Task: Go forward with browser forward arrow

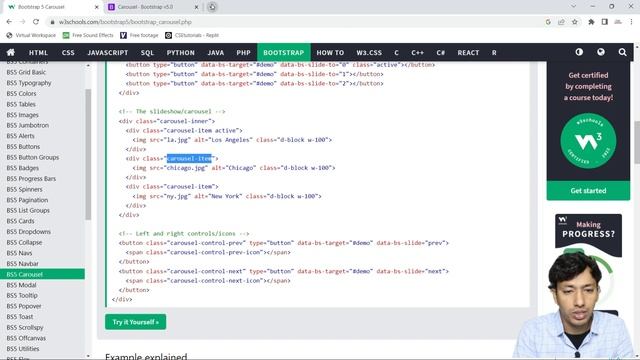Action: click(x=22, y=22)
